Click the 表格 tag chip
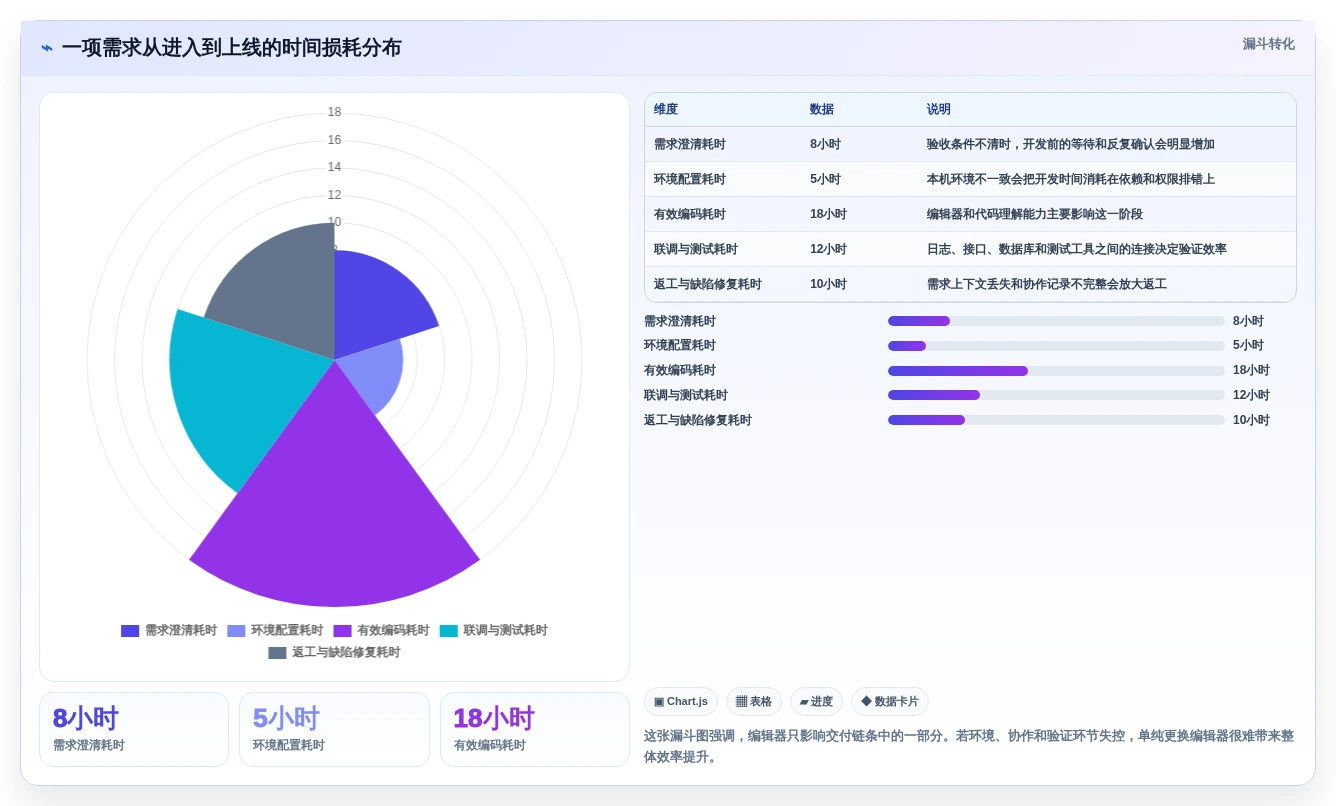The height and width of the screenshot is (806, 1336). 754,702
